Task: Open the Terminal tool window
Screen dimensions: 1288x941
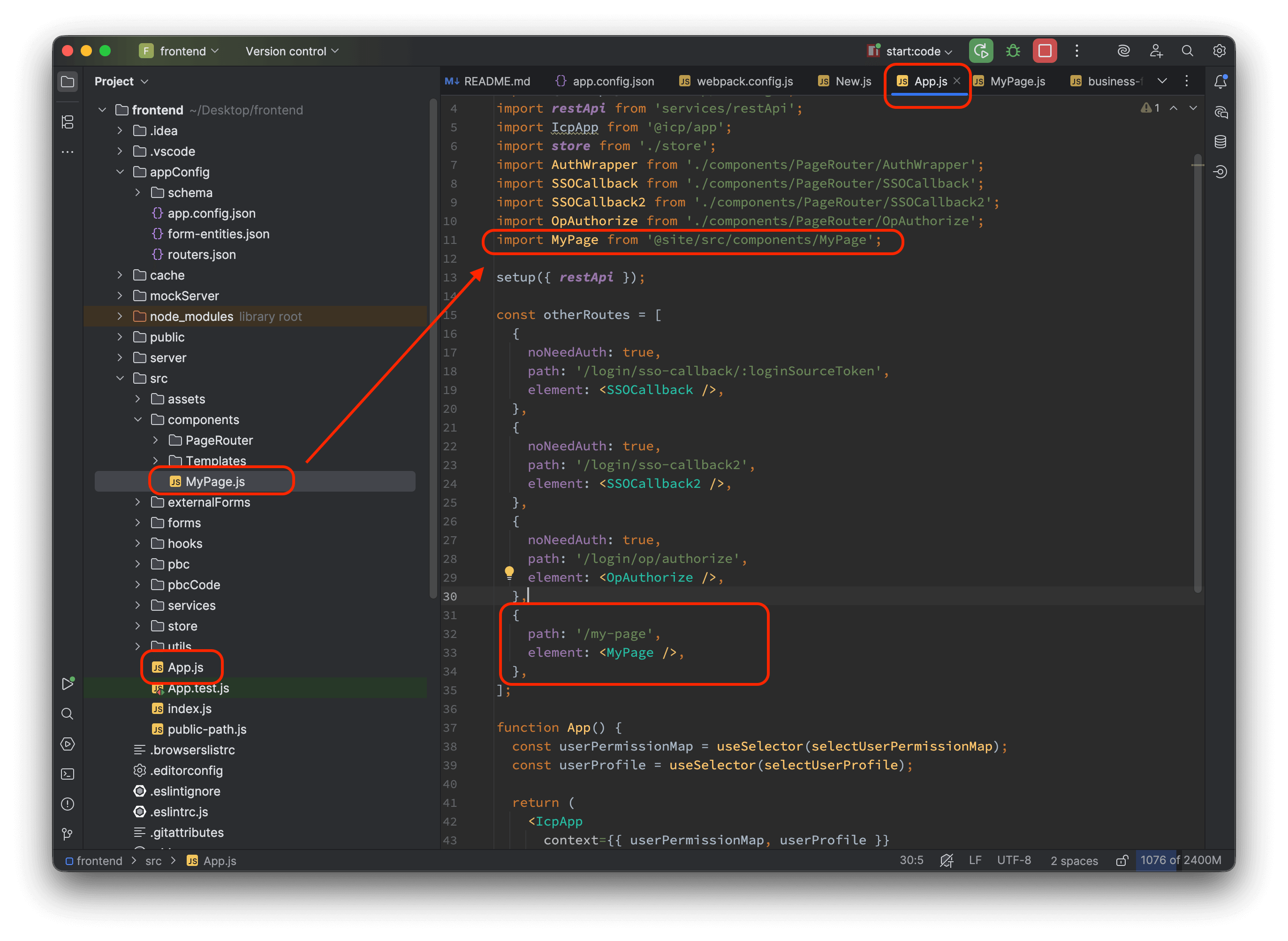Action: pyautogui.click(x=67, y=774)
